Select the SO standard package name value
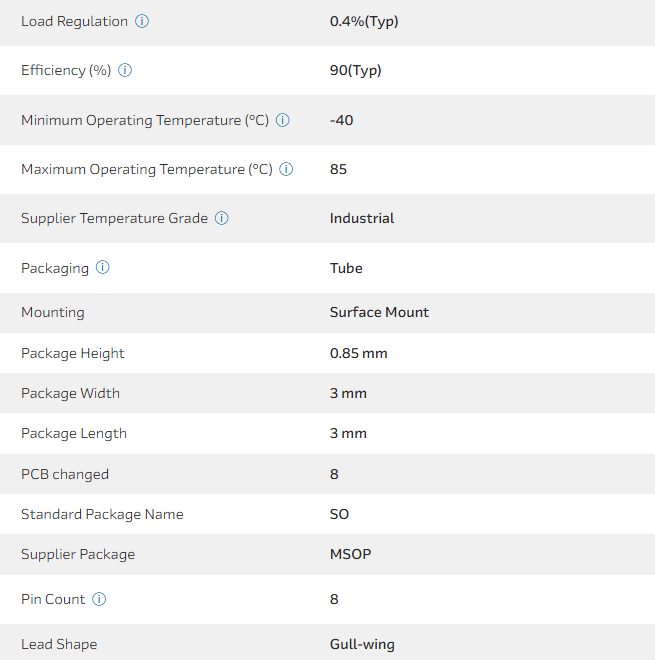Image resolution: width=655 pixels, height=660 pixels. pyautogui.click(x=340, y=514)
